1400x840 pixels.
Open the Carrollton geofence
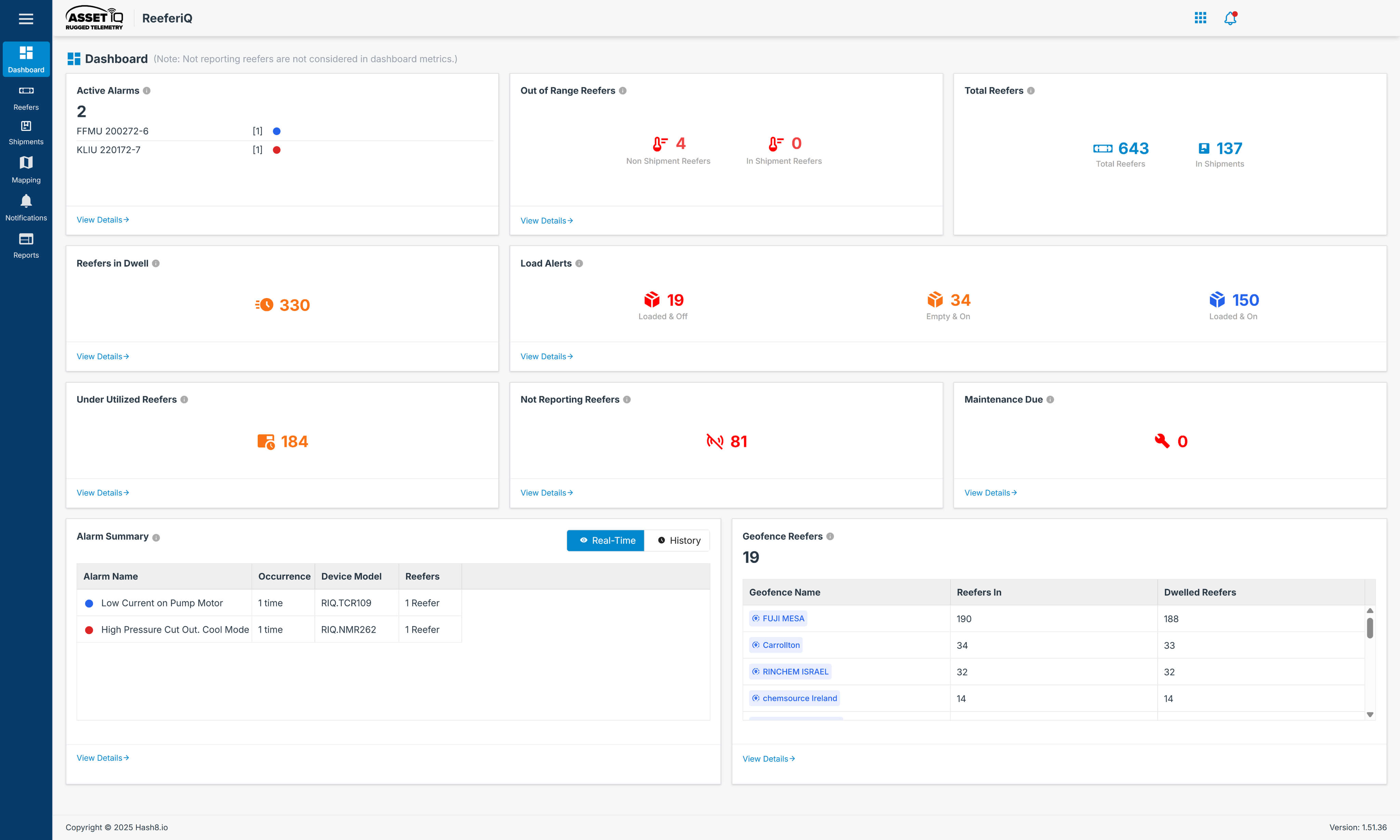[x=776, y=645]
